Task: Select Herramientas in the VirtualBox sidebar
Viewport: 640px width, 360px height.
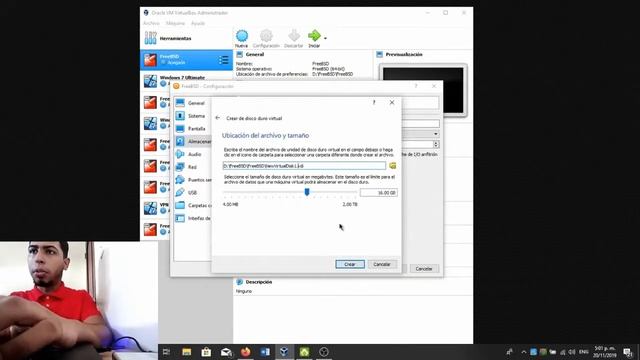Action: [187, 38]
